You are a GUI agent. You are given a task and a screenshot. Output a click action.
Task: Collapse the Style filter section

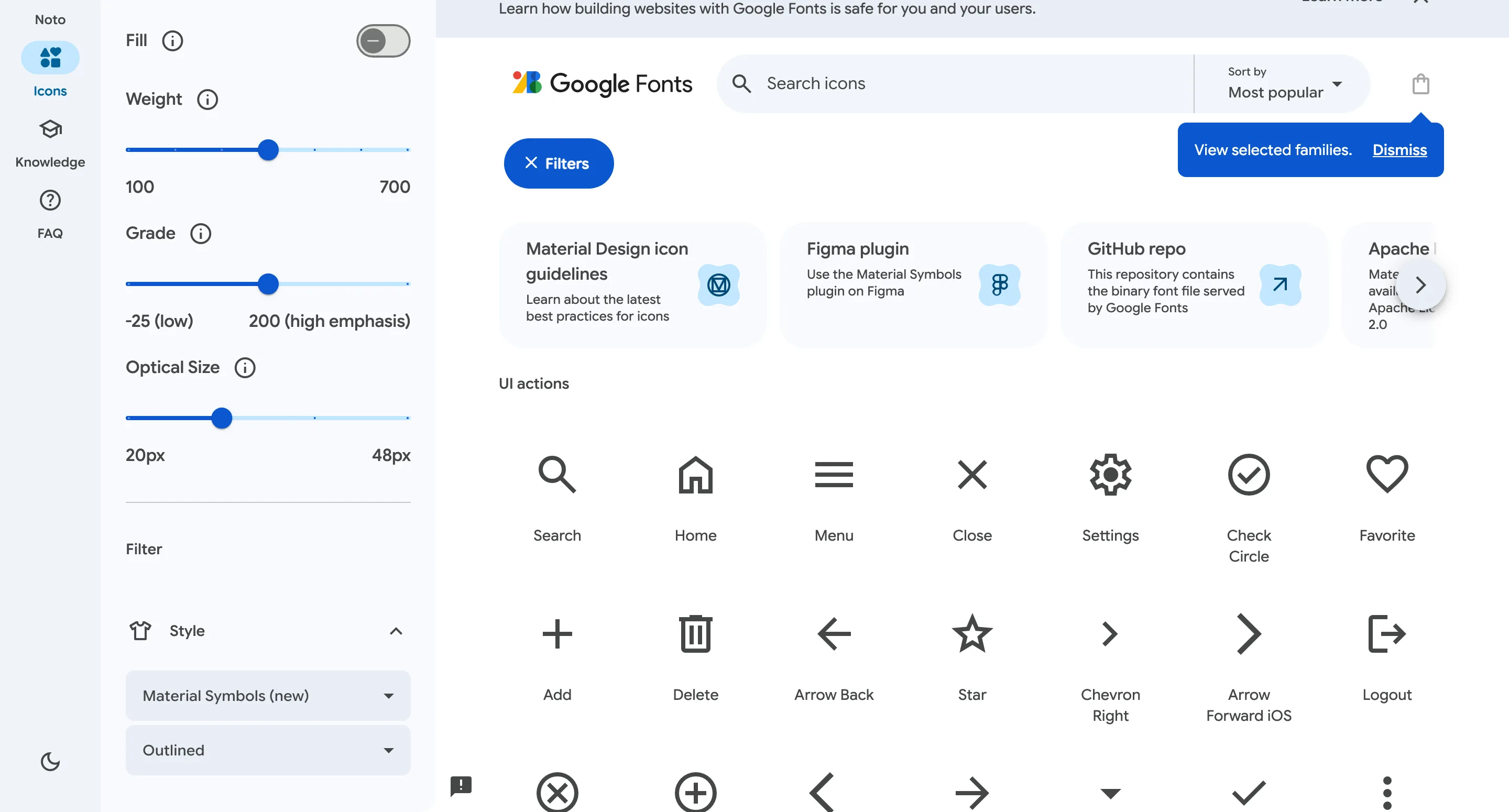396,631
